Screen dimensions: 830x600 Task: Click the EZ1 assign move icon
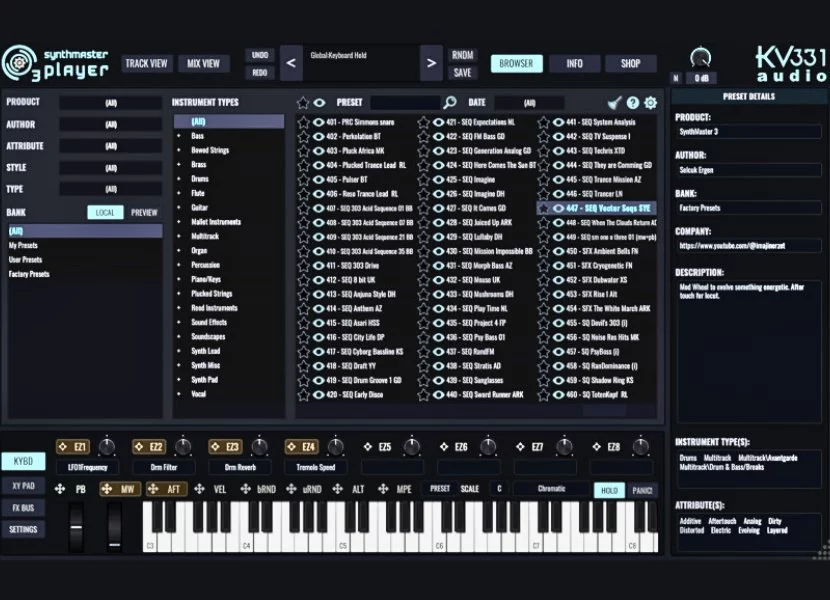coord(62,447)
